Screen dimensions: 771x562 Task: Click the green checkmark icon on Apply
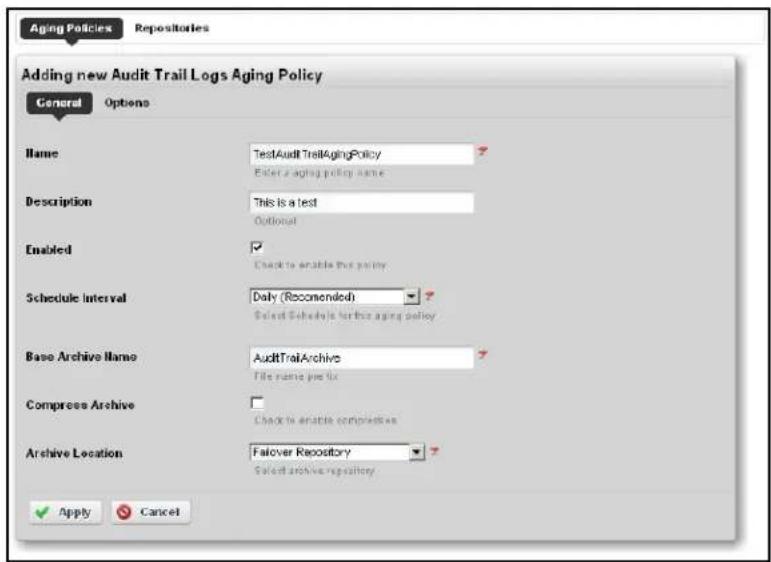43,512
